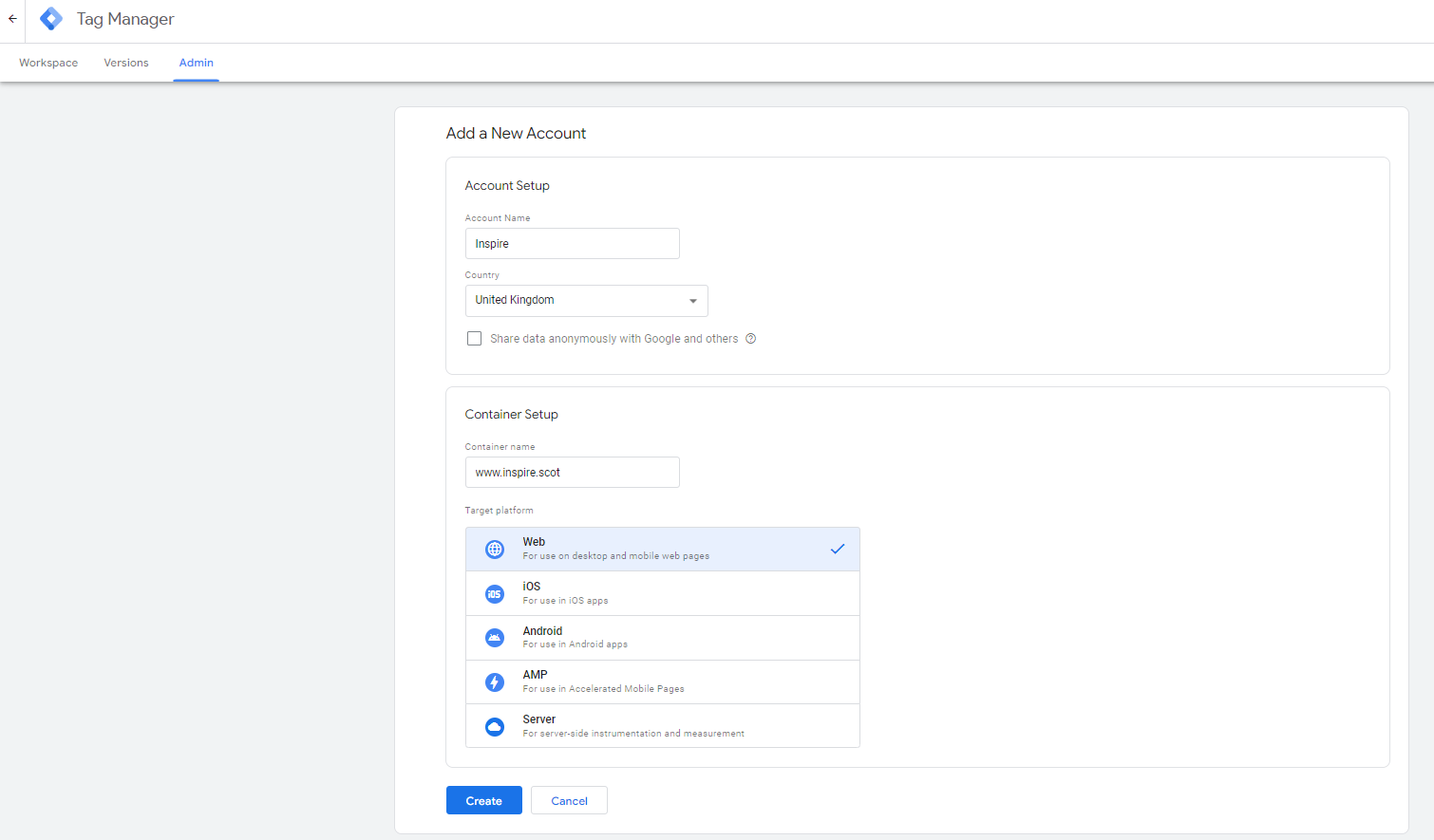Click the back arrow icon
This screenshot has height=840, width=1434.
point(12,19)
